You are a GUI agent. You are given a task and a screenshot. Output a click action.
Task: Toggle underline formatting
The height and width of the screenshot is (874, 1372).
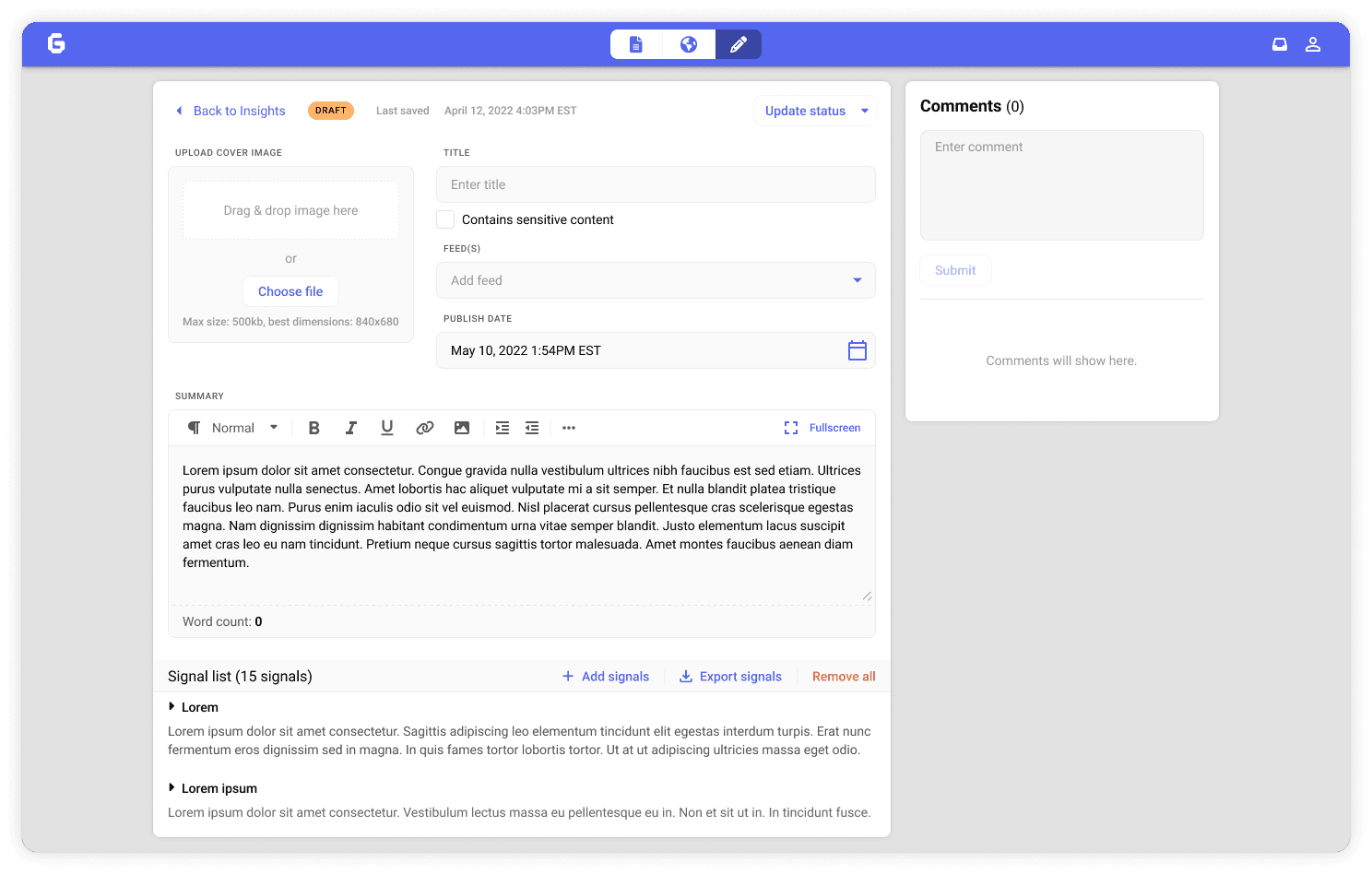point(387,428)
